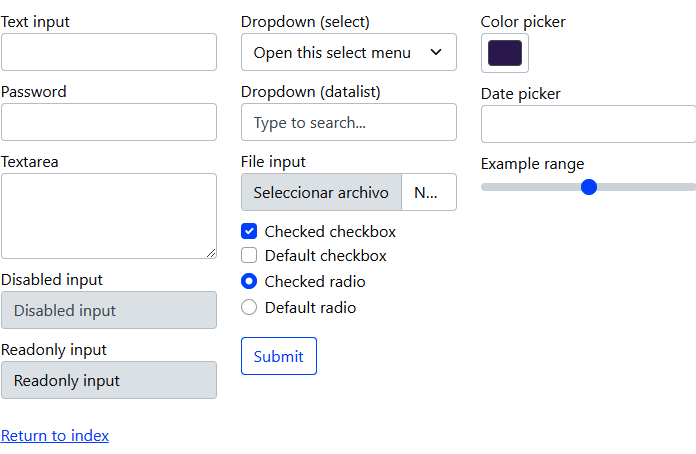This screenshot has width=696, height=454.
Task: Click the file input's truncated filename text
Action: point(427,193)
